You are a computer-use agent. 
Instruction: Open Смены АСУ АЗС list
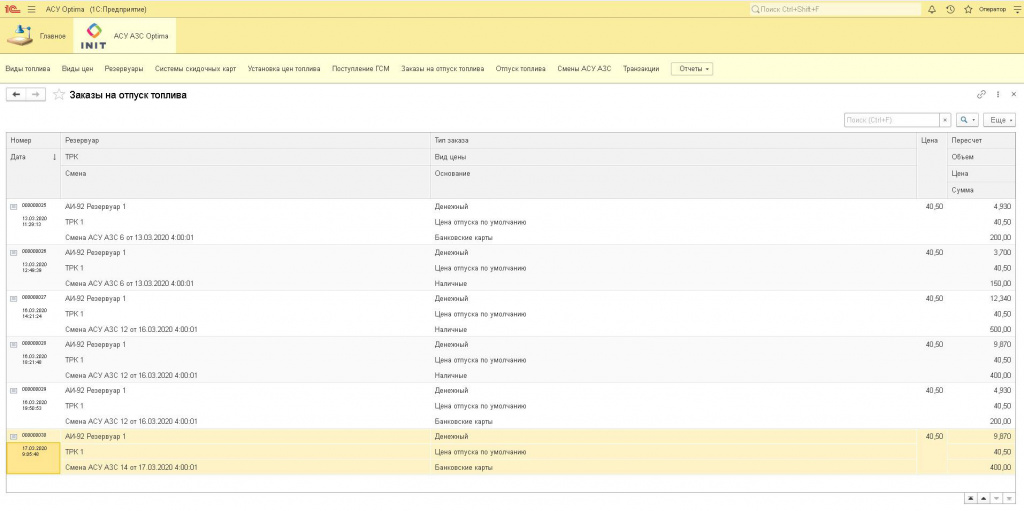(584, 69)
